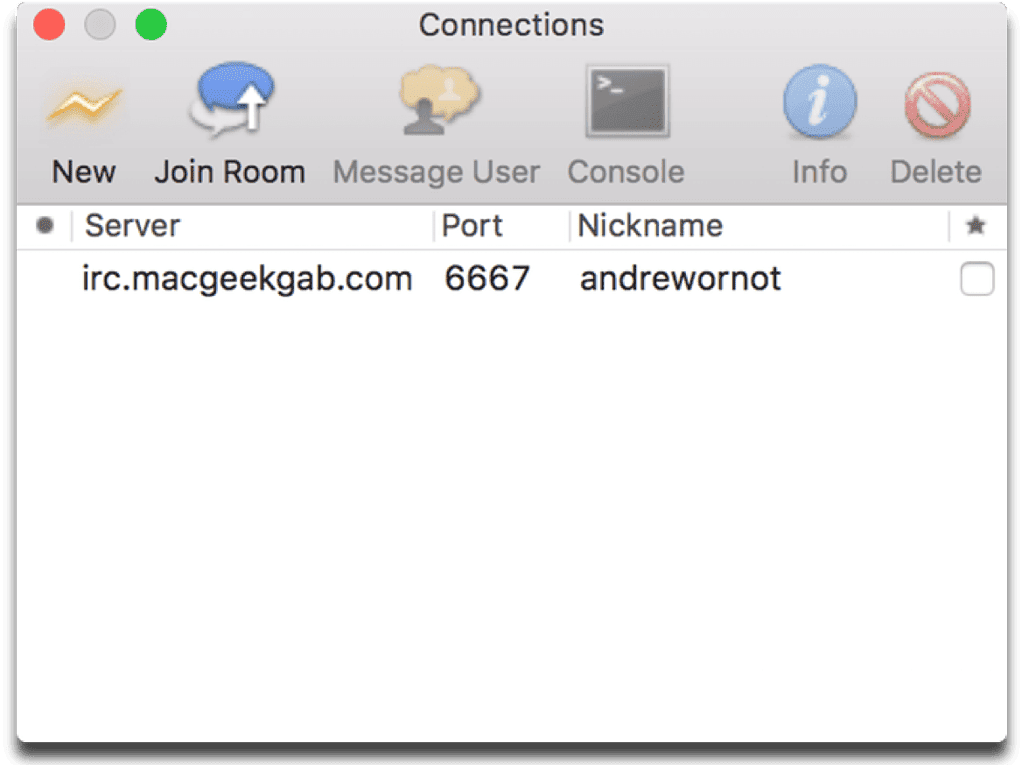Click the status dot column header
The image size is (1022, 765).
45,225
